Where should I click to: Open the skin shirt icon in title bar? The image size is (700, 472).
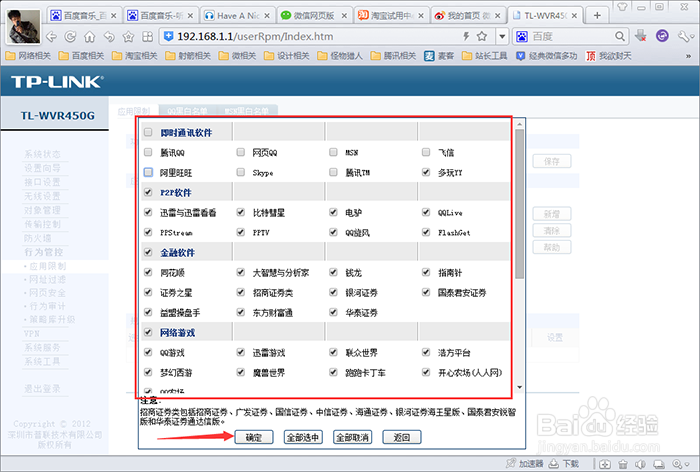coord(622,7)
